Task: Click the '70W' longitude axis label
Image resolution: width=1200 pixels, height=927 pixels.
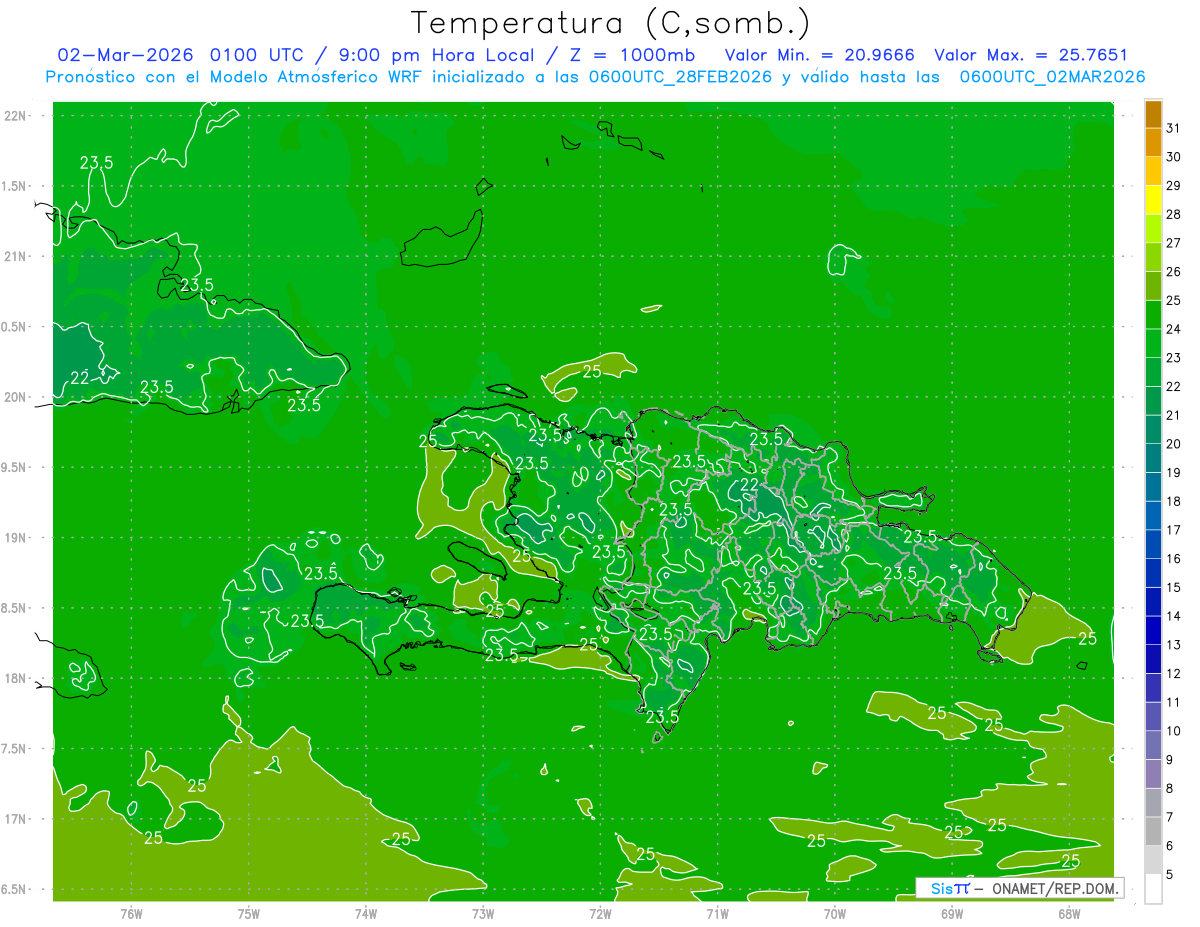Action: 834,914
